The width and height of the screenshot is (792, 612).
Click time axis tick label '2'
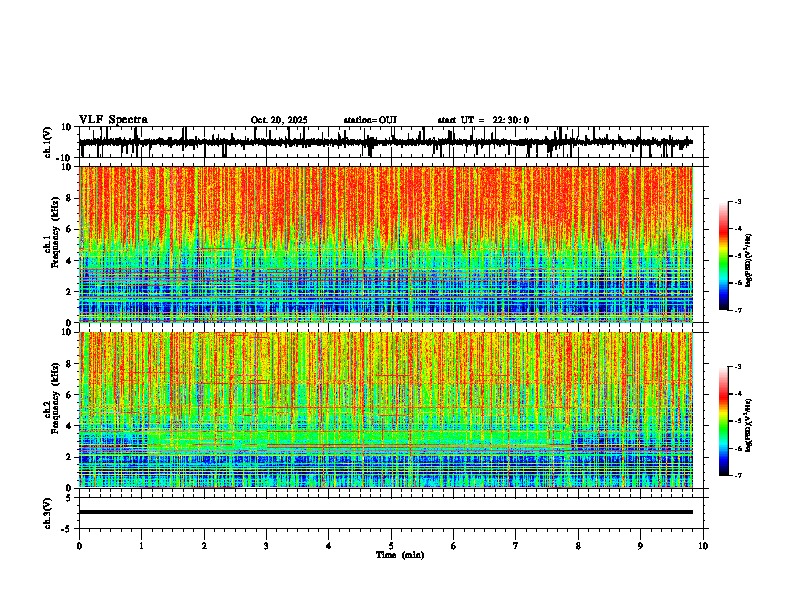coord(204,546)
